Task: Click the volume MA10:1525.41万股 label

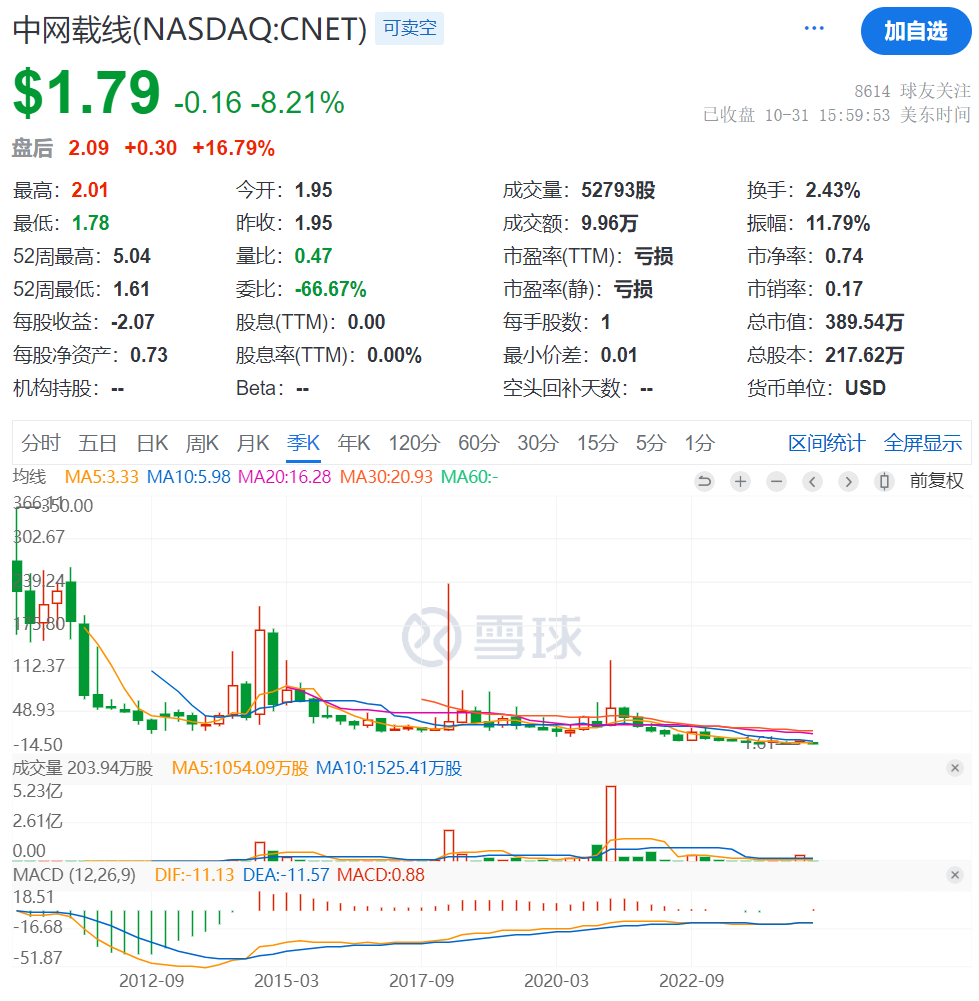Action: [389, 767]
